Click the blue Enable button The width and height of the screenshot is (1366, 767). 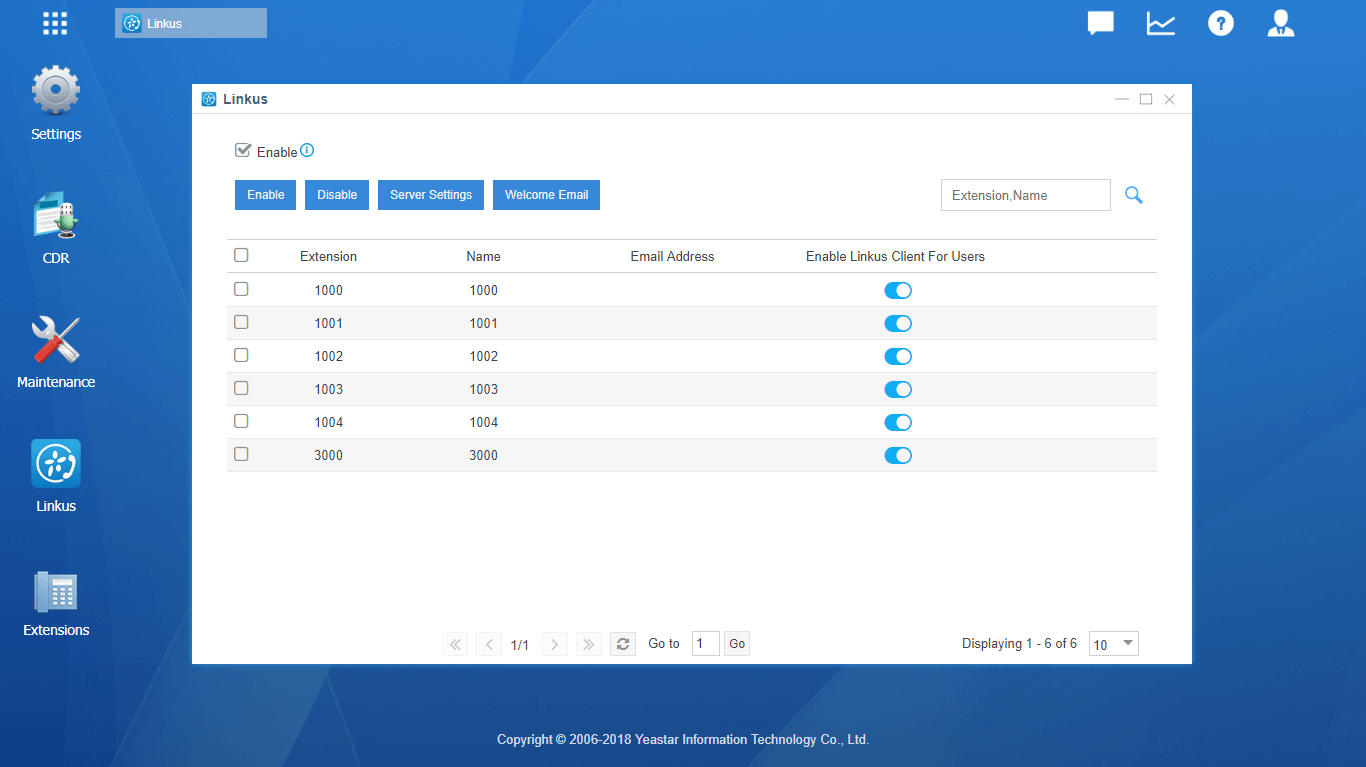pos(266,195)
